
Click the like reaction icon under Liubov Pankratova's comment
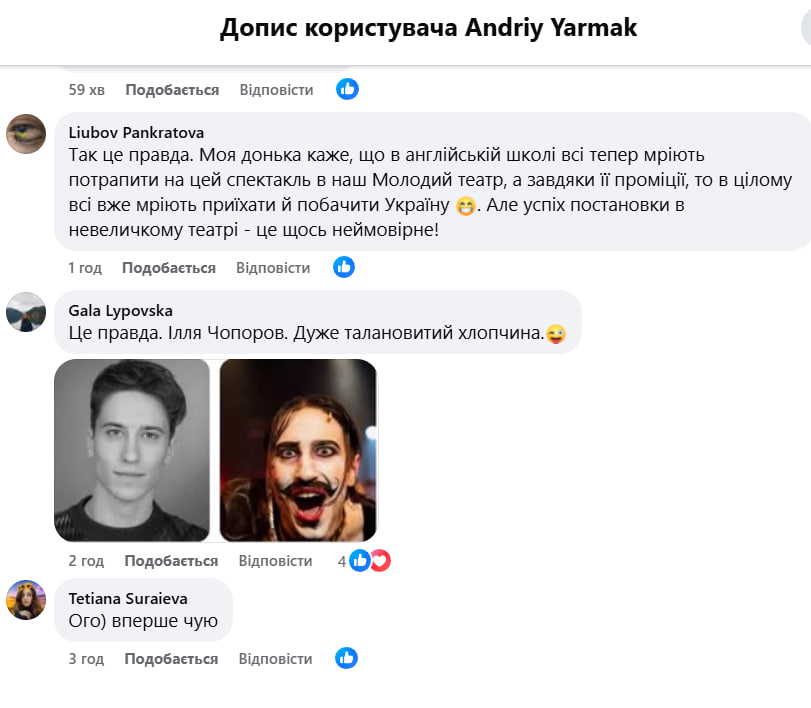coord(344,267)
